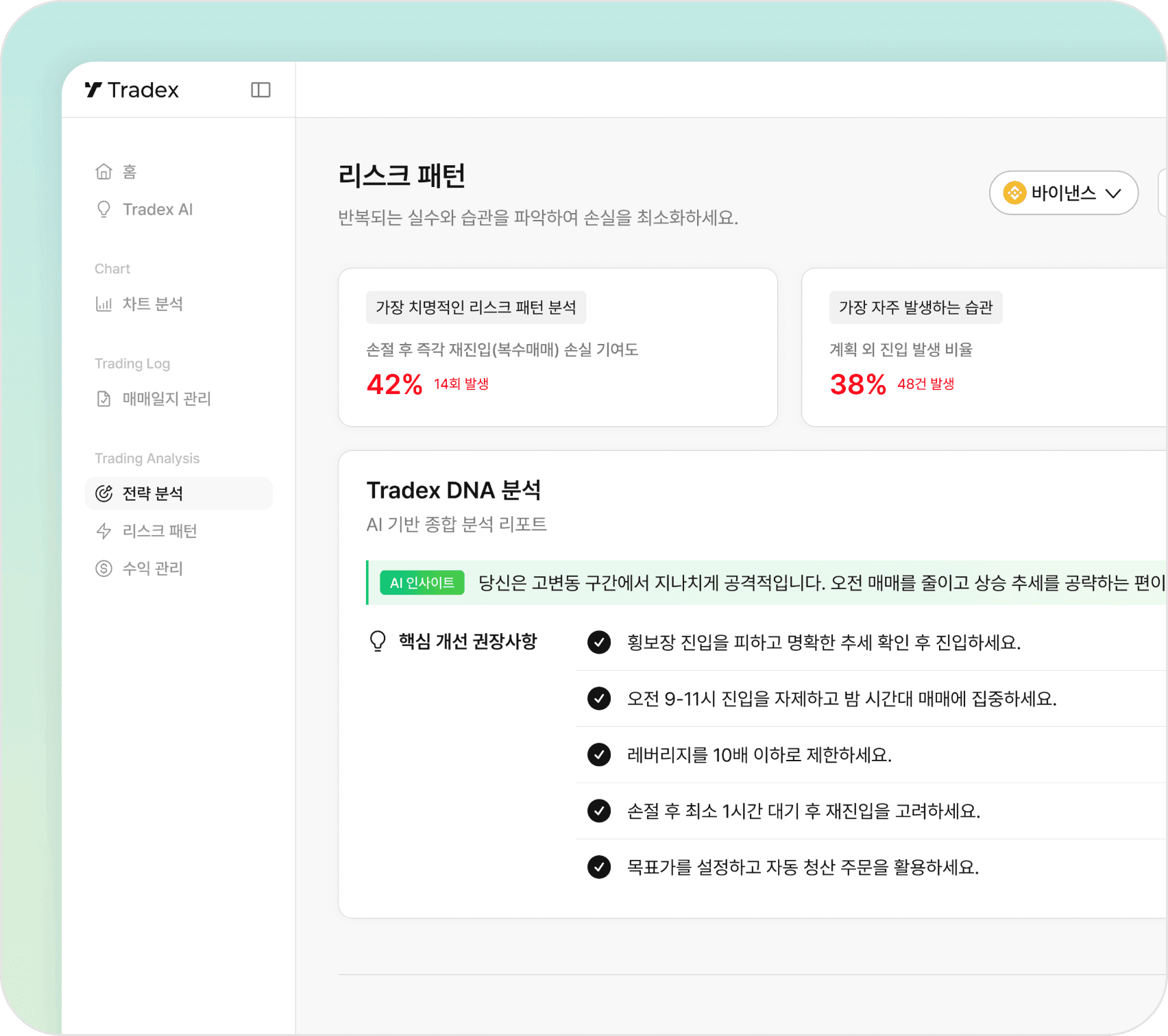Click the 목표가를 설정하고 자동 청산 text

pos(803,867)
